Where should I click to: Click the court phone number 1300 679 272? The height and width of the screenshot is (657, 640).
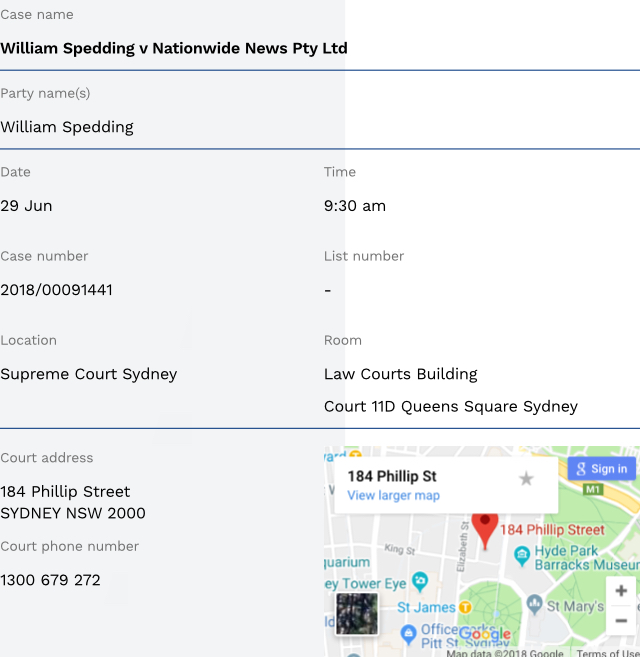pyautogui.click(x=51, y=580)
